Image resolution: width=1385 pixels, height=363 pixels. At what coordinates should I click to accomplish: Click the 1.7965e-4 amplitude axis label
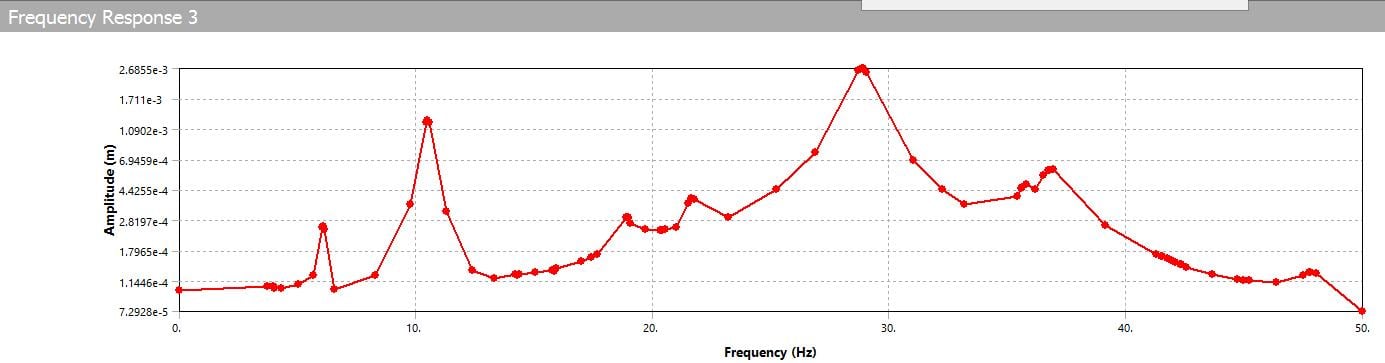143,252
